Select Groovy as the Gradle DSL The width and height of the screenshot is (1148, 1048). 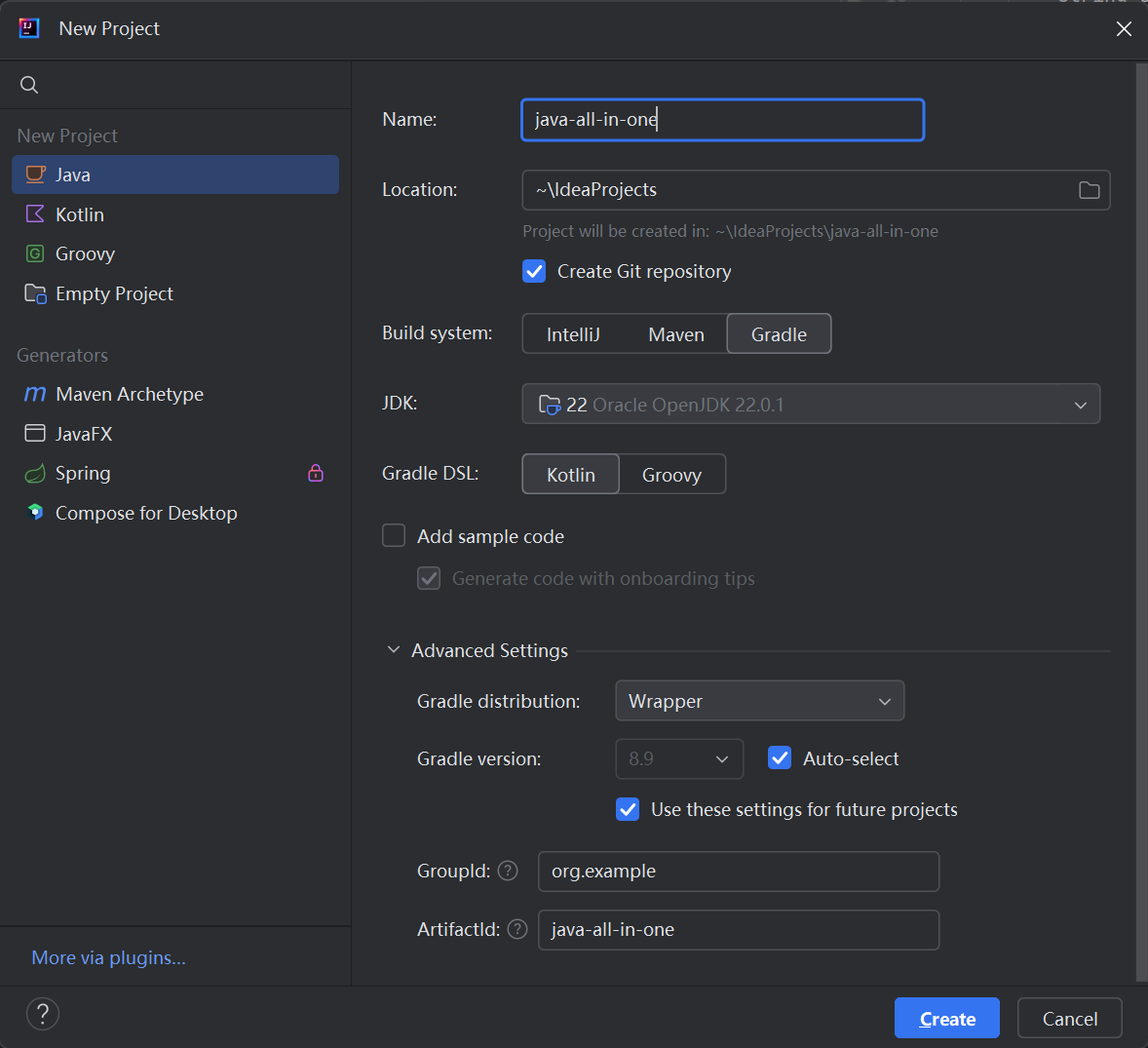coord(671,475)
